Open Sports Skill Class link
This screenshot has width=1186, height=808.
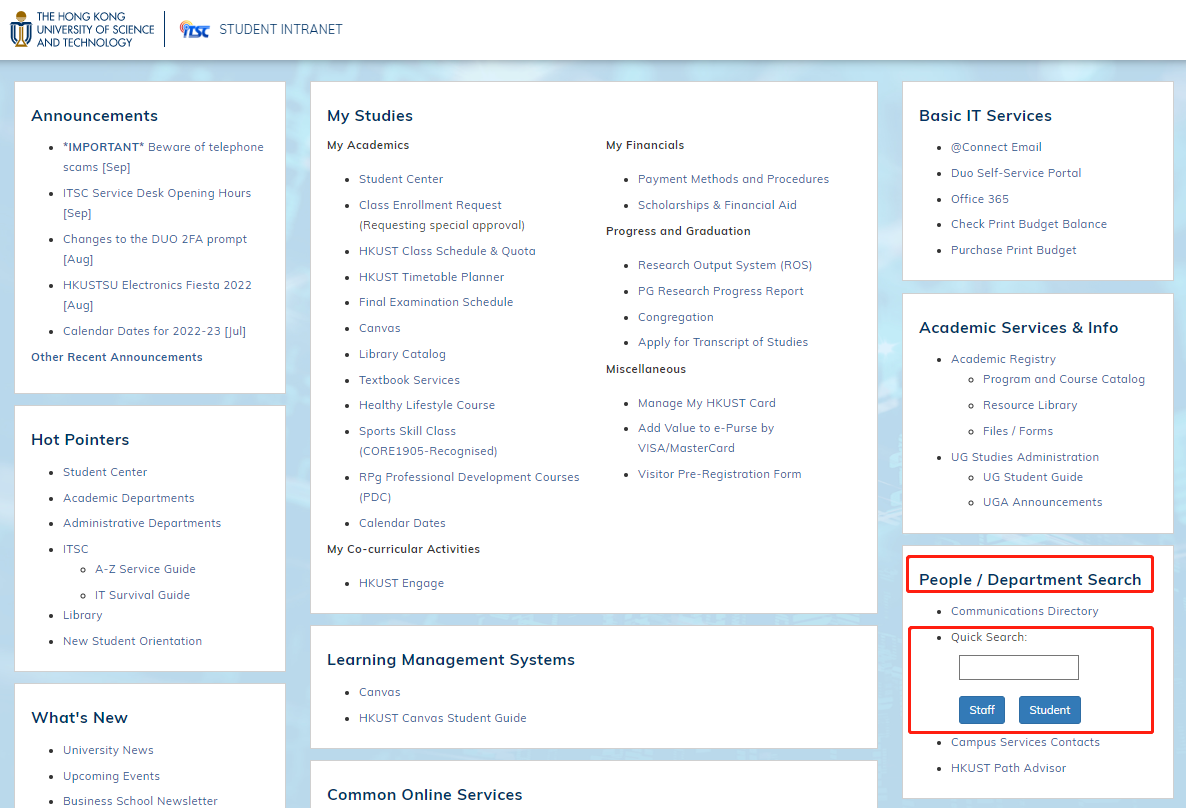[428, 440]
